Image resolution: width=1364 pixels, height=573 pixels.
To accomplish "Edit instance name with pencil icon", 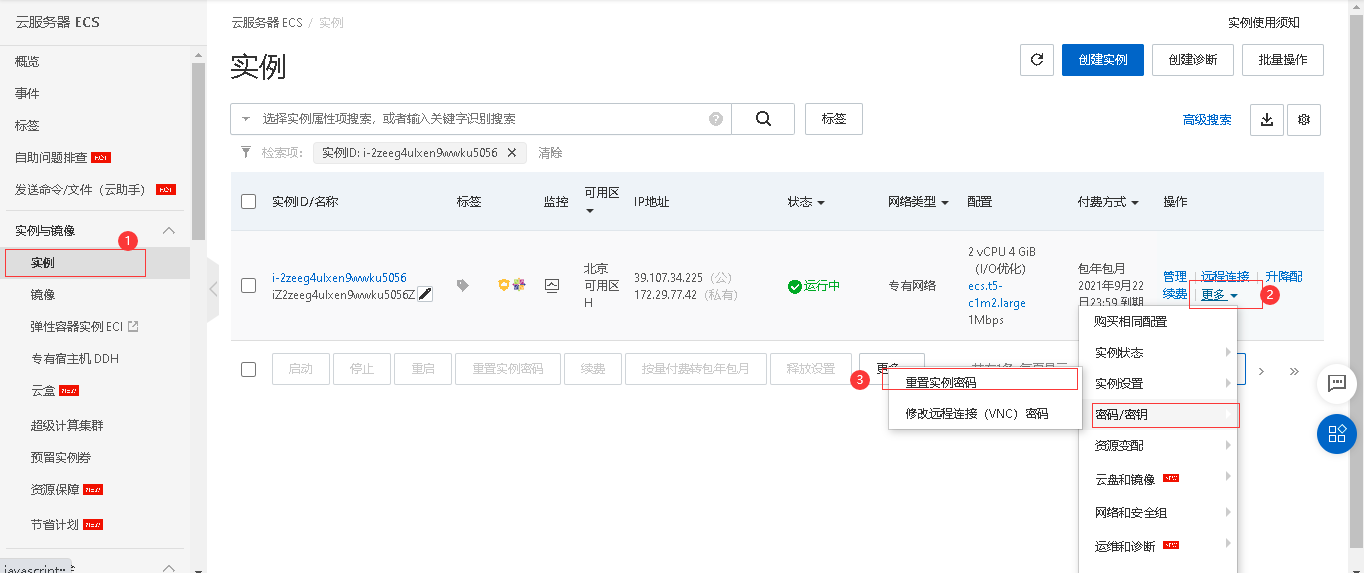I will 425,294.
